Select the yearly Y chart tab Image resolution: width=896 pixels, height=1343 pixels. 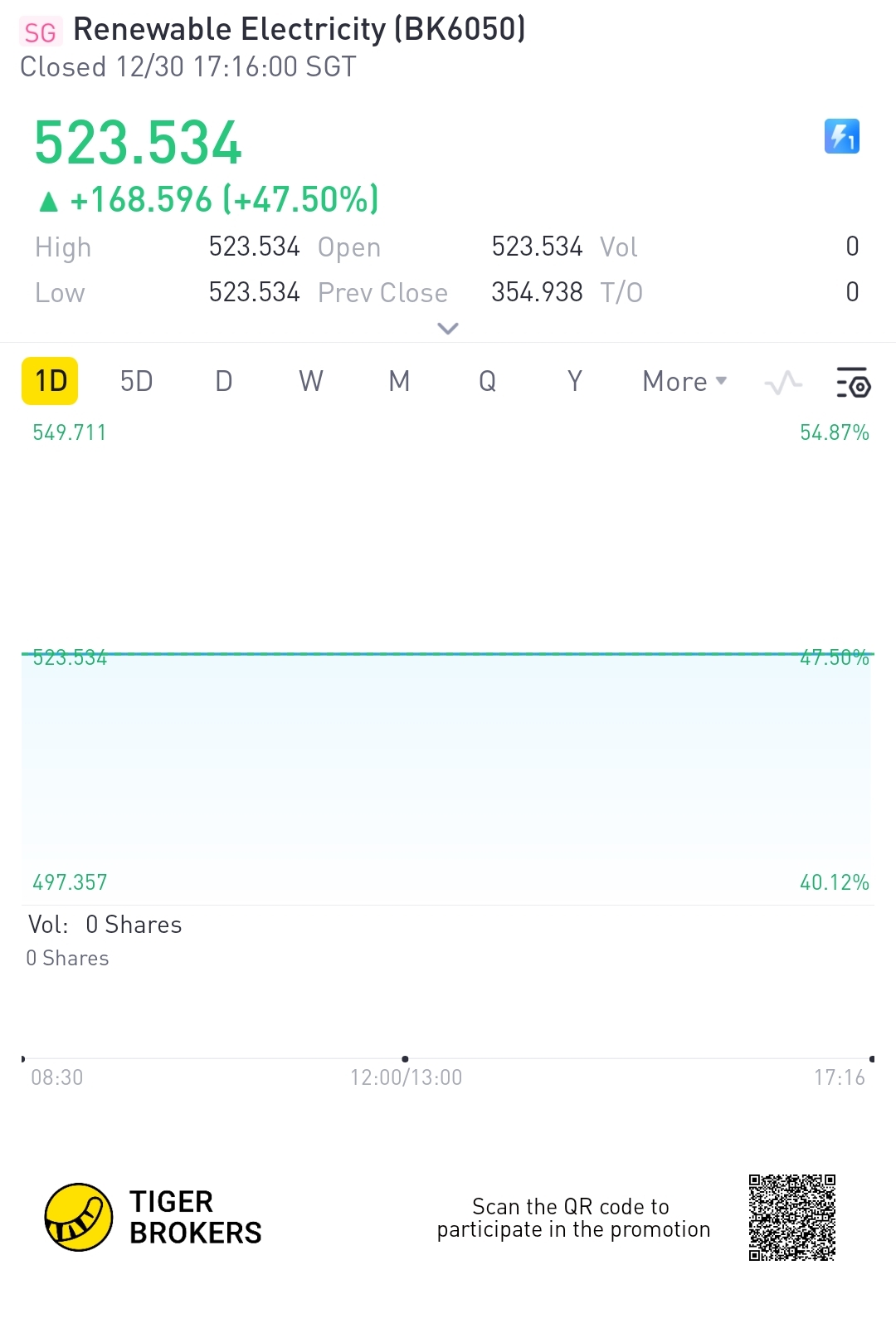point(574,382)
